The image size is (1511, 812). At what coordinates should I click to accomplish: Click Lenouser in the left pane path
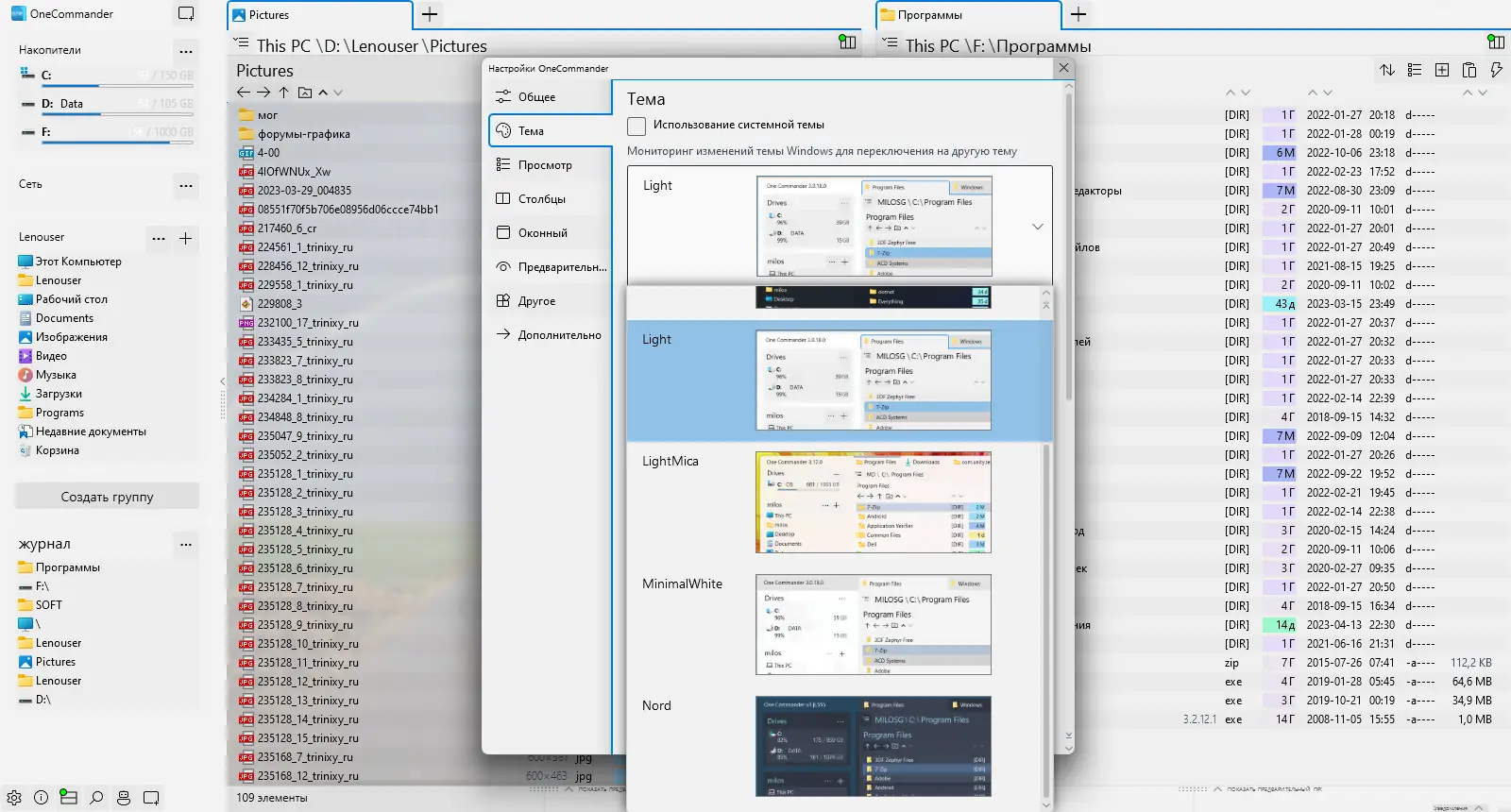384,46
